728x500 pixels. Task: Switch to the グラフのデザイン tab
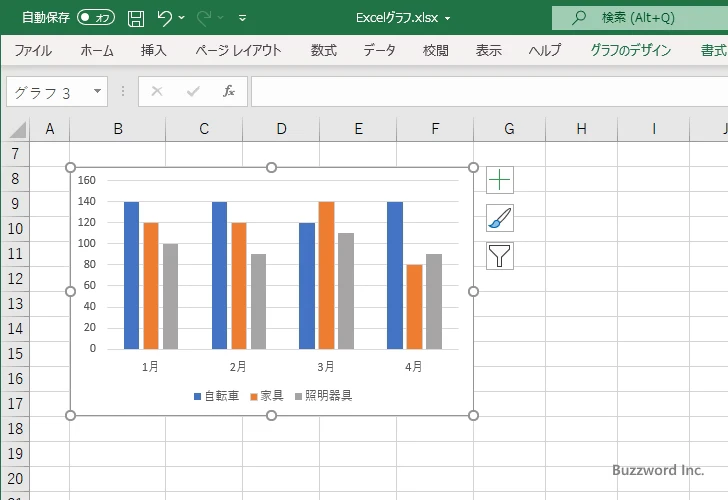point(630,50)
